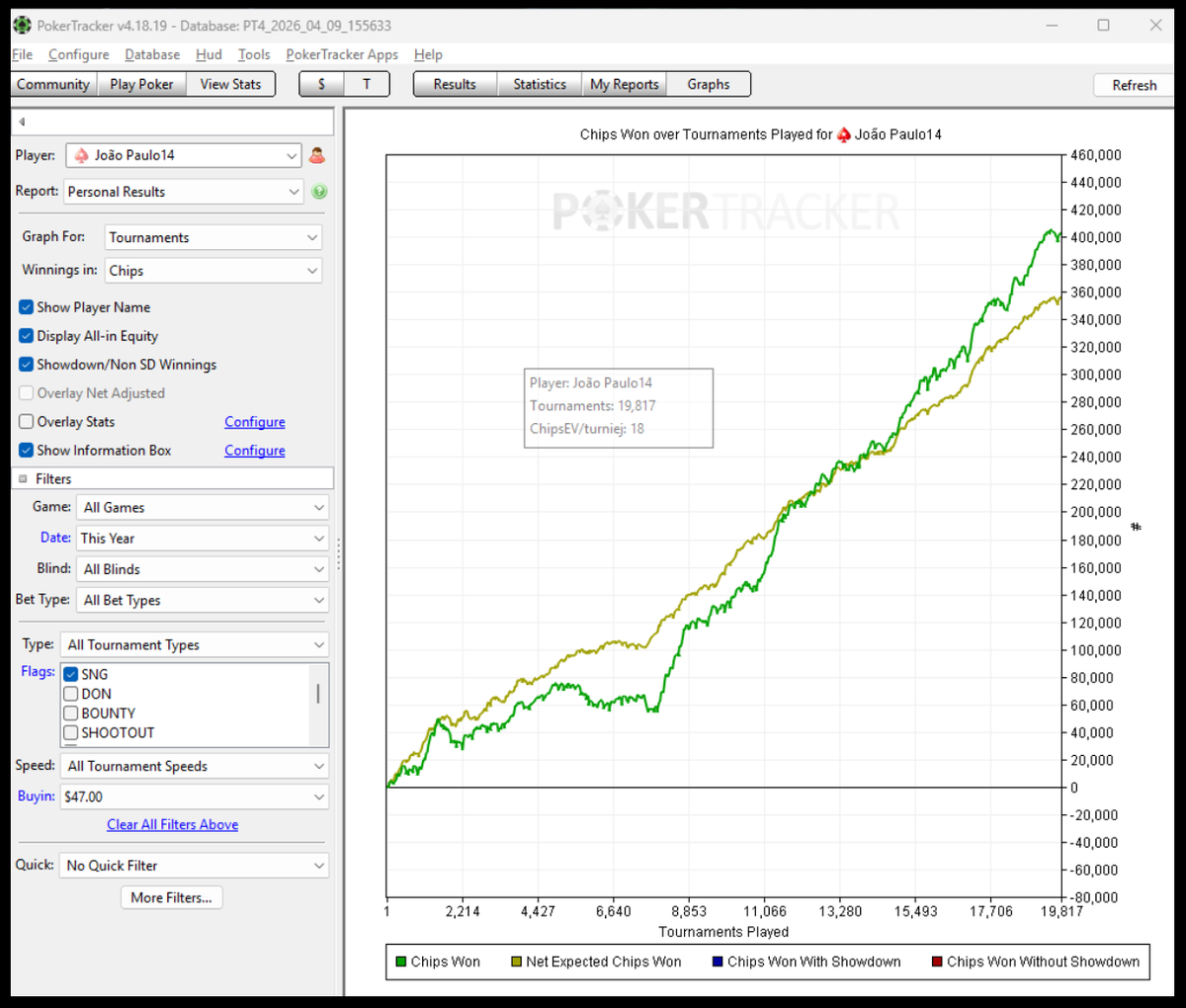1186x1008 pixels.
Task: Click the blue Chips Won With Showdown swatch
Action: (x=718, y=962)
